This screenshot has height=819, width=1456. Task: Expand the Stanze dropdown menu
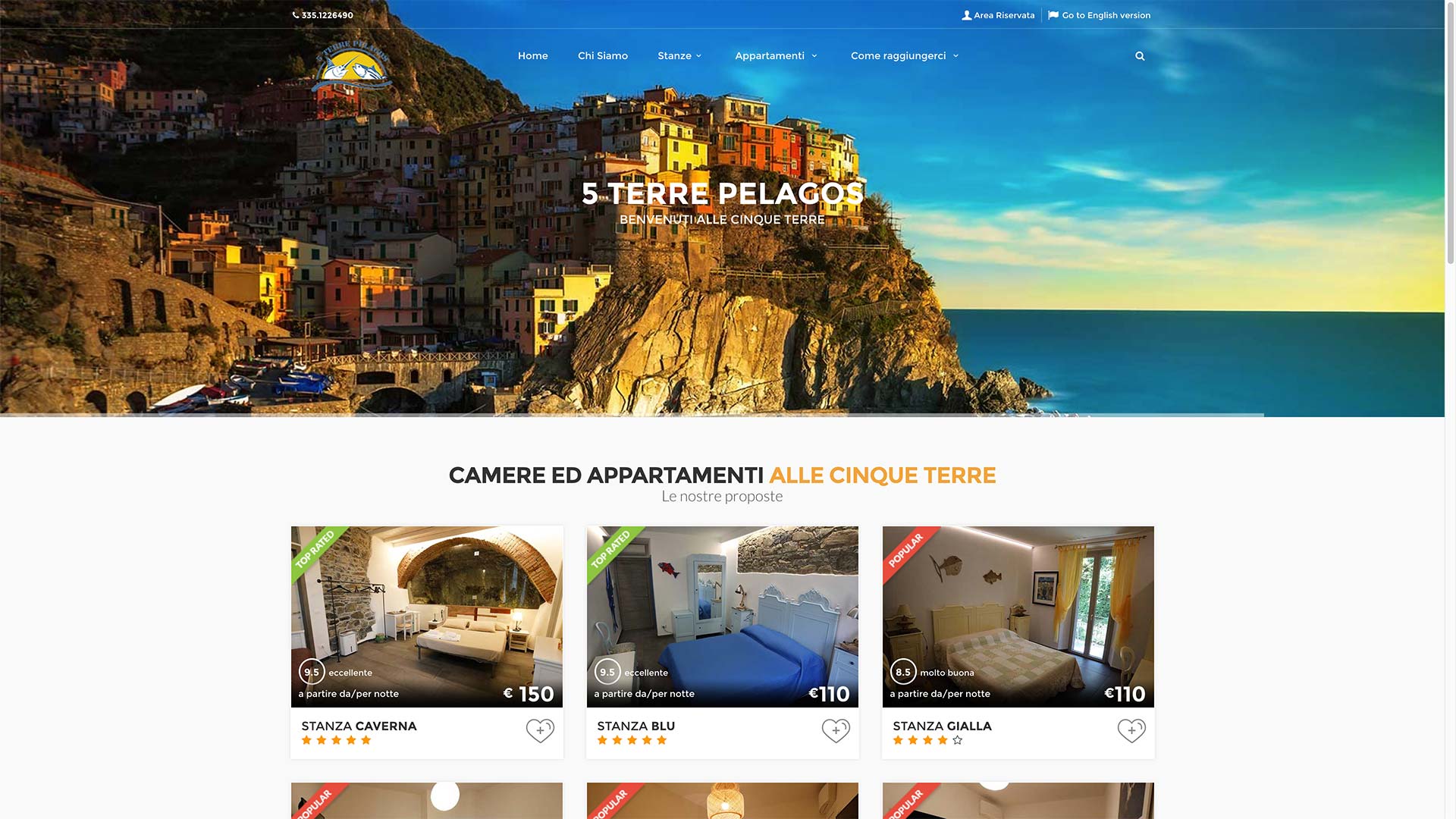point(679,56)
